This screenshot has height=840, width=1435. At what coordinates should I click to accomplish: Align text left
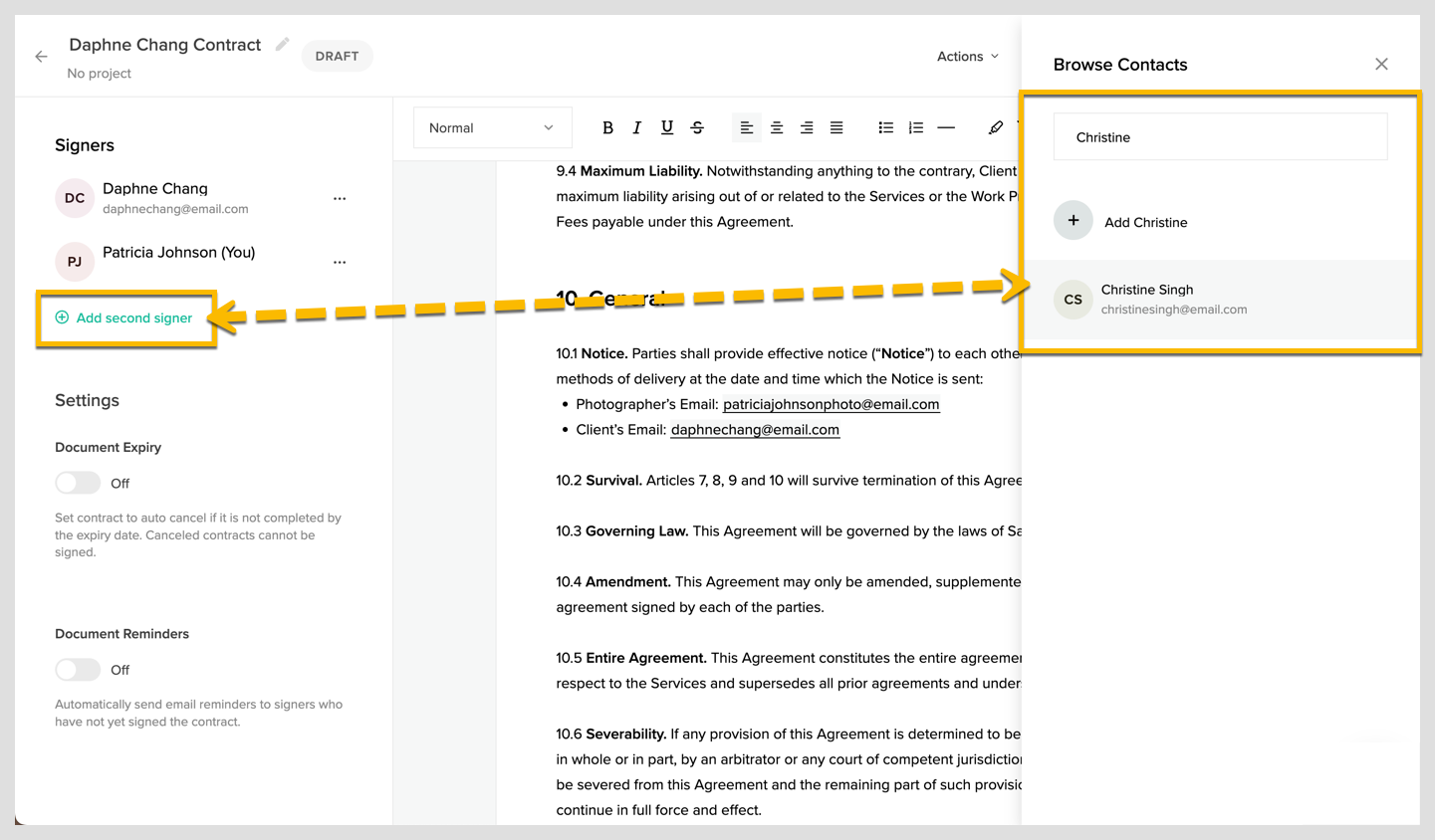(x=746, y=127)
